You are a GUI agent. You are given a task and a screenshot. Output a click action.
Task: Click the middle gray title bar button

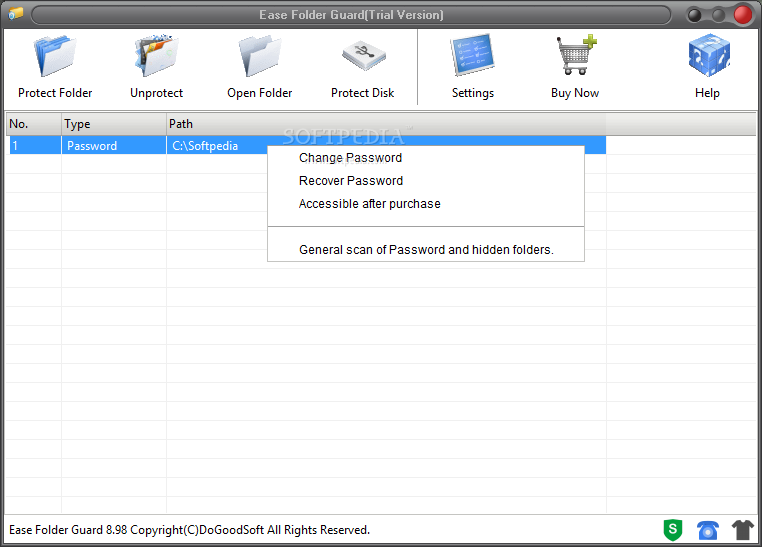[x=718, y=16]
